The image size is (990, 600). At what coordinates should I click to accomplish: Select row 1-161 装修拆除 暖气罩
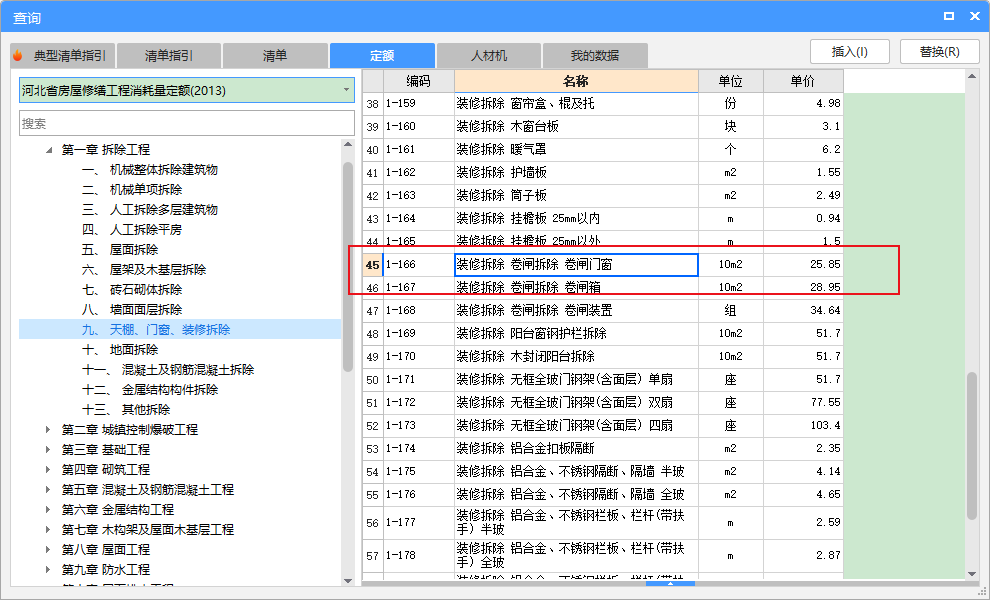[x=603, y=150]
